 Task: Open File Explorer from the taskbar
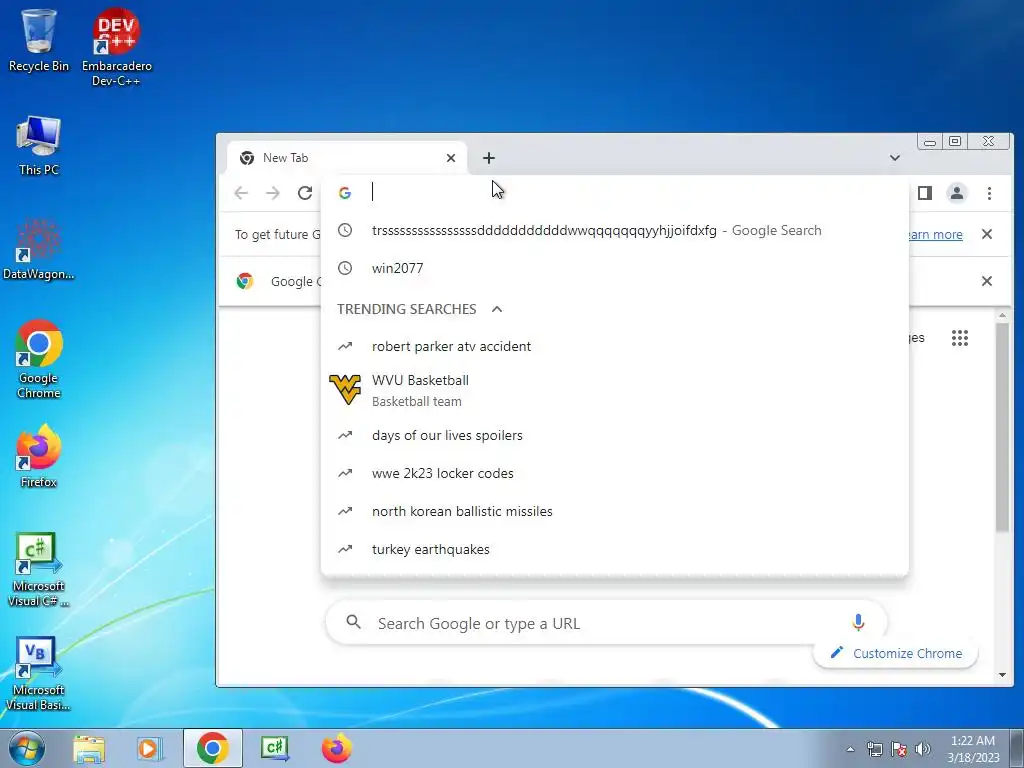point(89,748)
